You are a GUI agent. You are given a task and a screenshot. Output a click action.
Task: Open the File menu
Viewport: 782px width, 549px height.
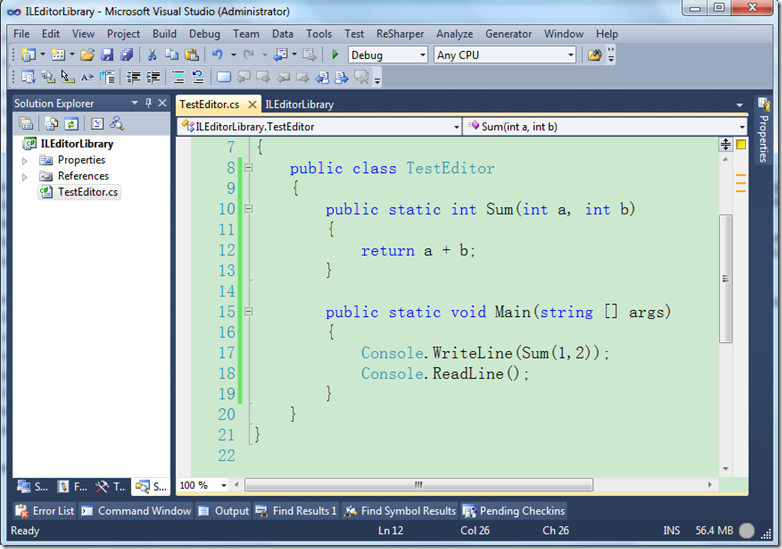coord(21,34)
